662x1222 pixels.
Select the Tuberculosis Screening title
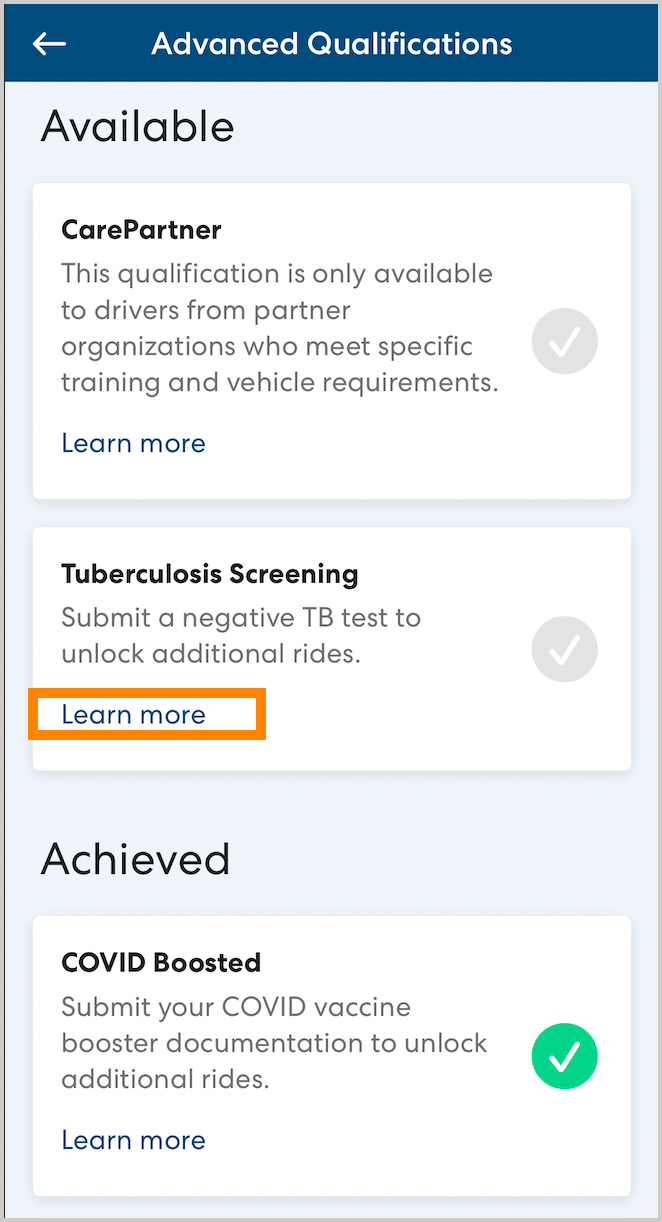coord(209,574)
